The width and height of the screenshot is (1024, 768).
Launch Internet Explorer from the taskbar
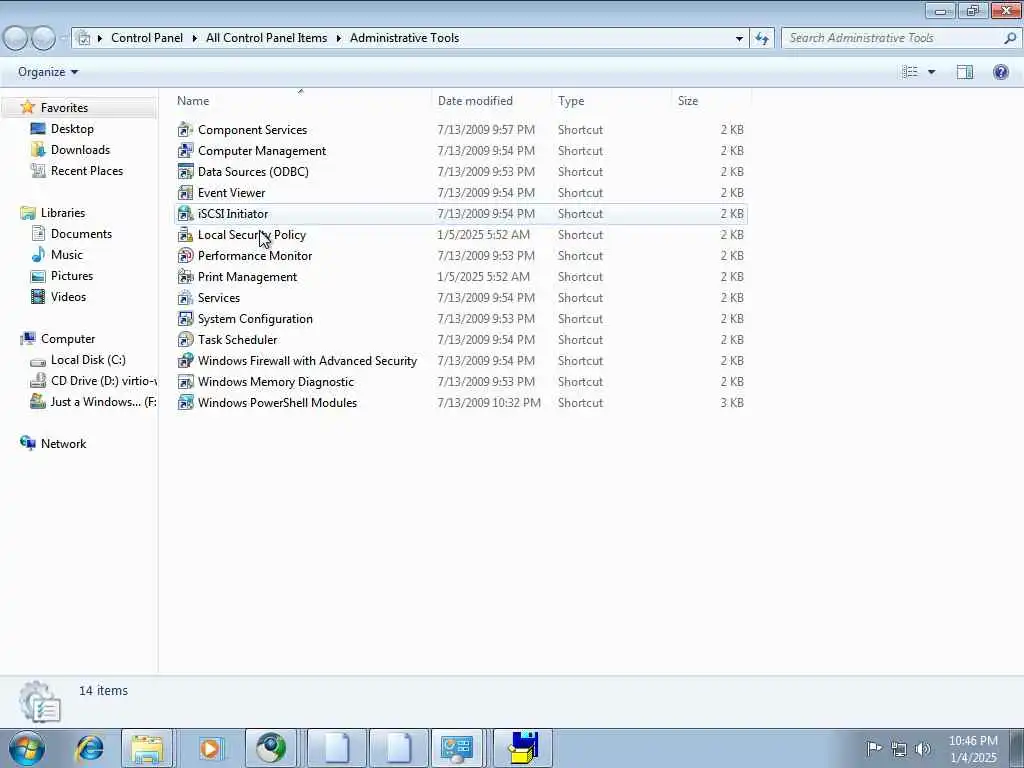tap(89, 748)
